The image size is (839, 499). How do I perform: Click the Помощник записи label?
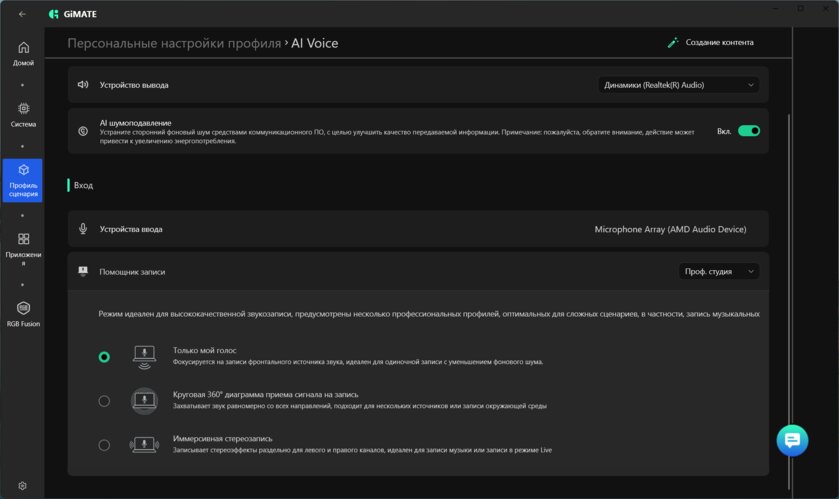[132, 272]
